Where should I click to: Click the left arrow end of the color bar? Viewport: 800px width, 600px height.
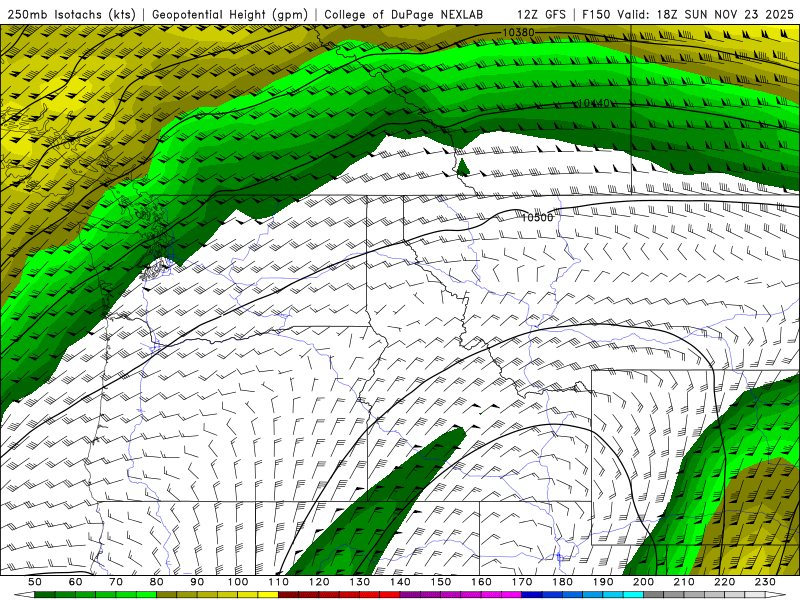(x=24, y=595)
